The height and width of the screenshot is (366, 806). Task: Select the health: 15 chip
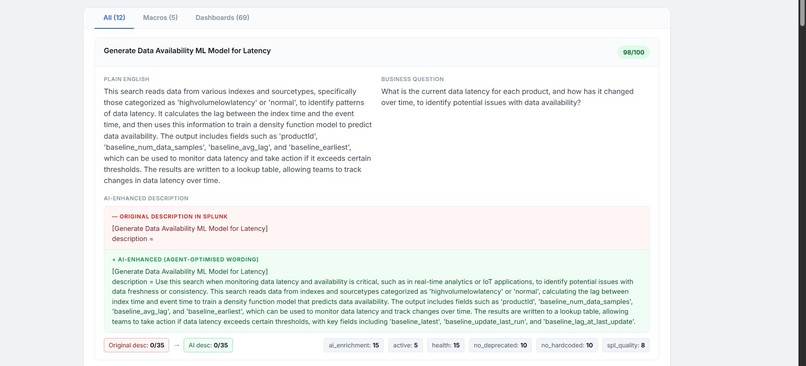coord(446,345)
